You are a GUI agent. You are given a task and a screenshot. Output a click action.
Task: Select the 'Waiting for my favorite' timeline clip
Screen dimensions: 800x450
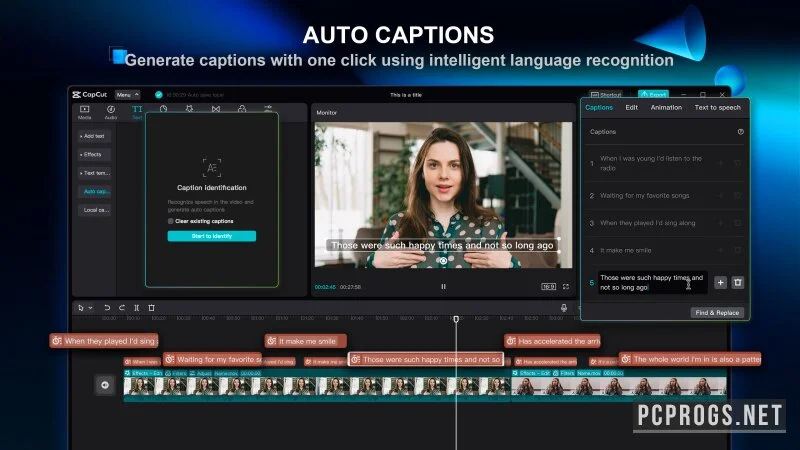pyautogui.click(x=212, y=359)
